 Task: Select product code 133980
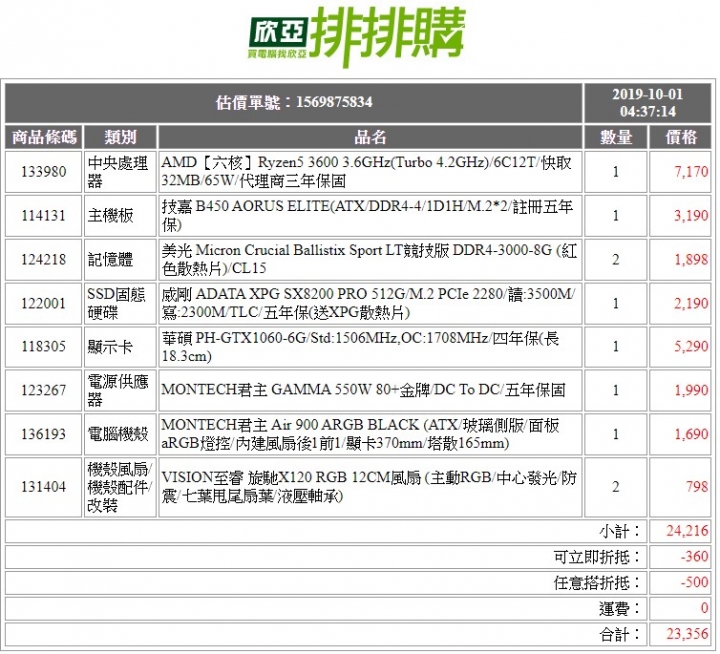coord(44,172)
